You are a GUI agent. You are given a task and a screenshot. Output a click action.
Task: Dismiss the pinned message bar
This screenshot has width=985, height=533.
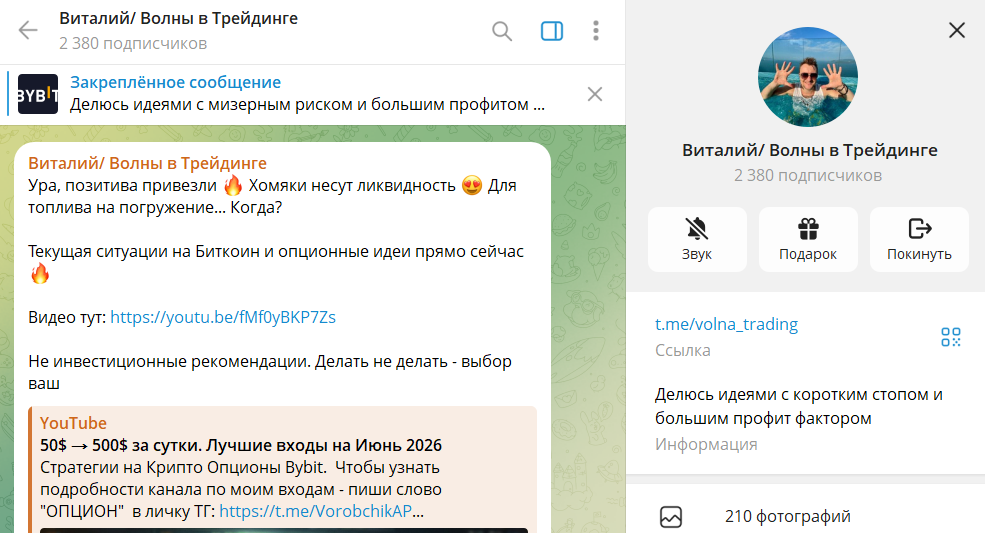594,94
